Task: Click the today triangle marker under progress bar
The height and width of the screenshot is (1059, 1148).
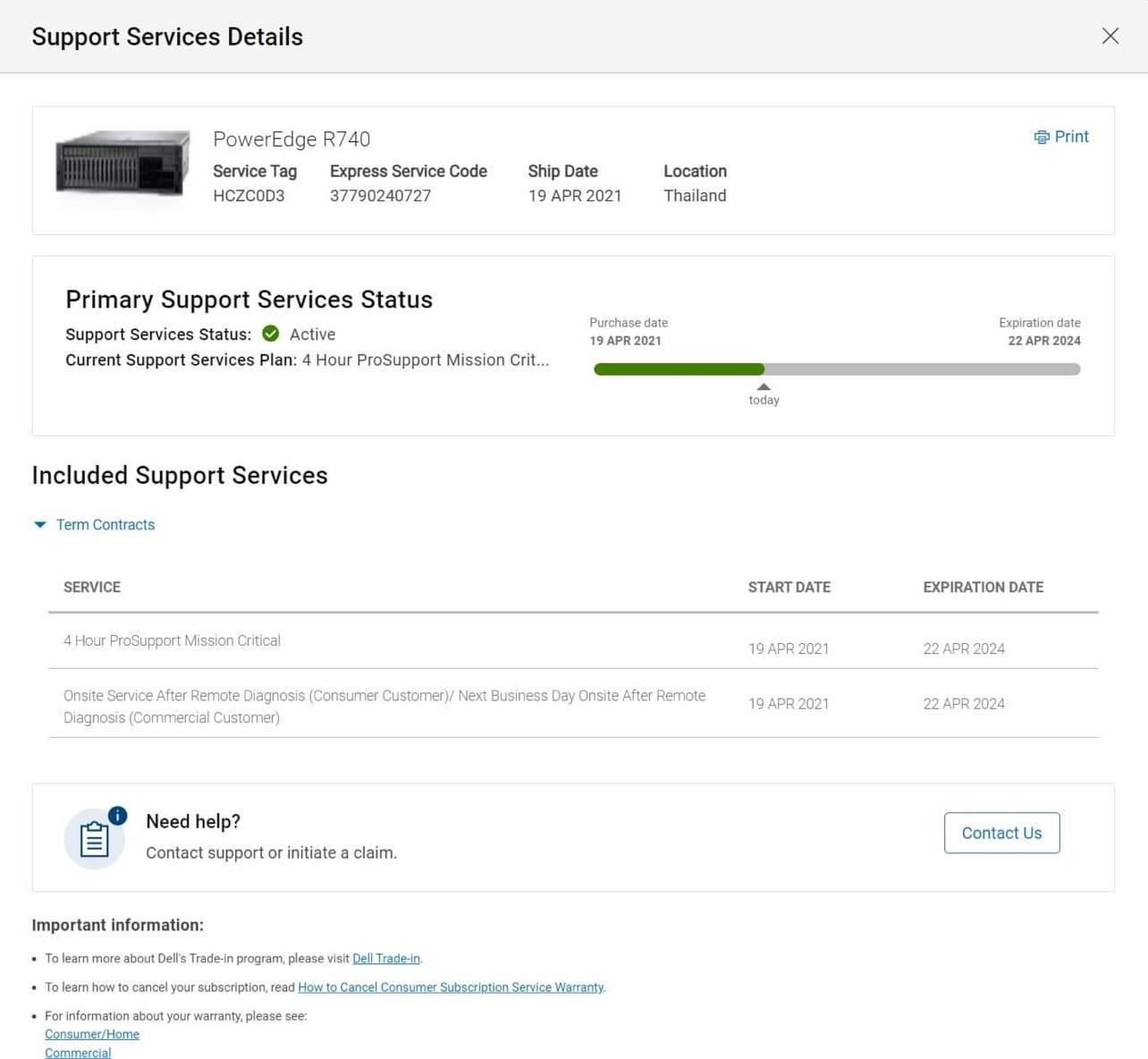Action: tap(763, 387)
